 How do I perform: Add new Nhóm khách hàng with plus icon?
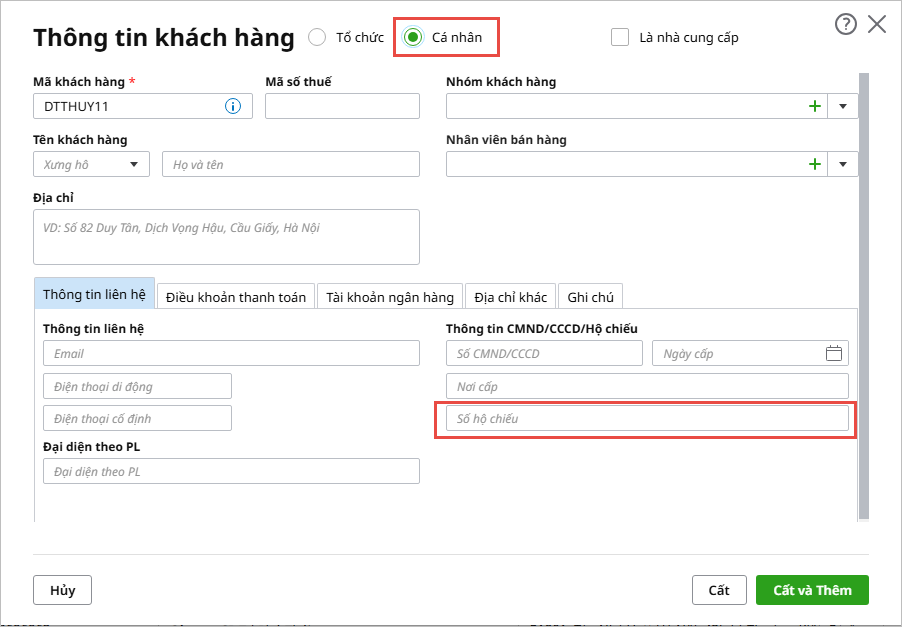815,106
